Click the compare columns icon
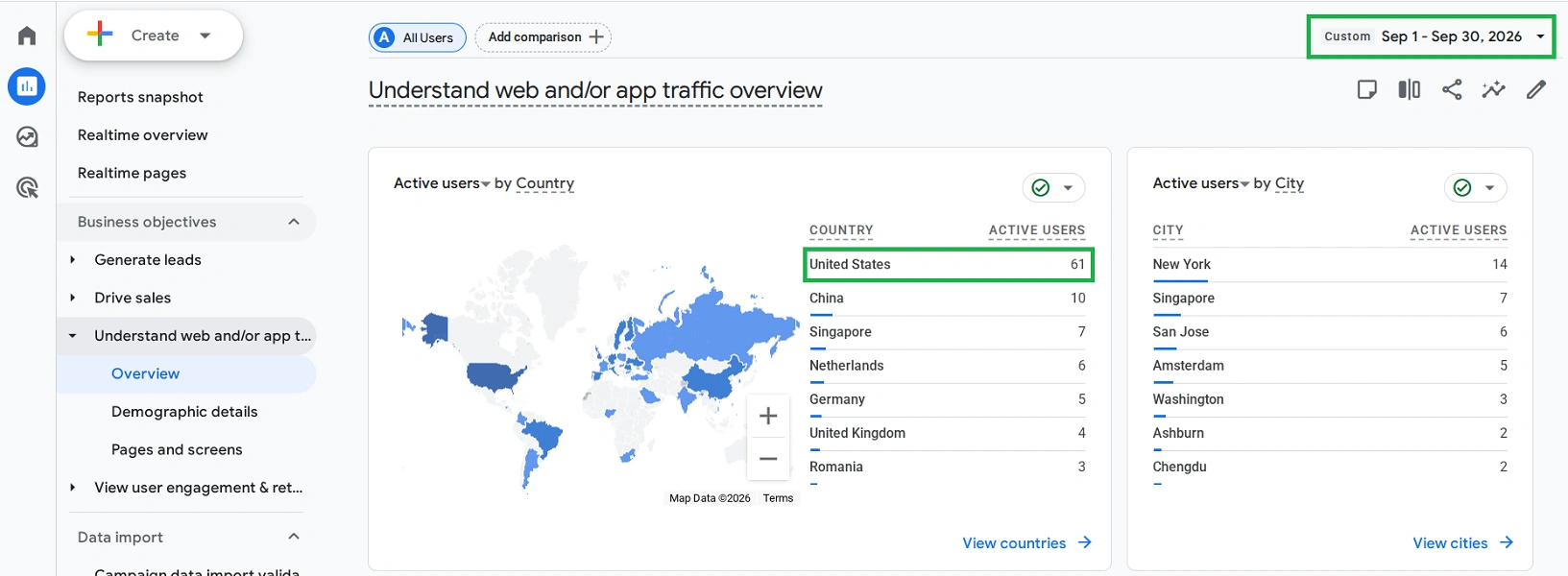This screenshot has width=1568, height=576. 1409,89
